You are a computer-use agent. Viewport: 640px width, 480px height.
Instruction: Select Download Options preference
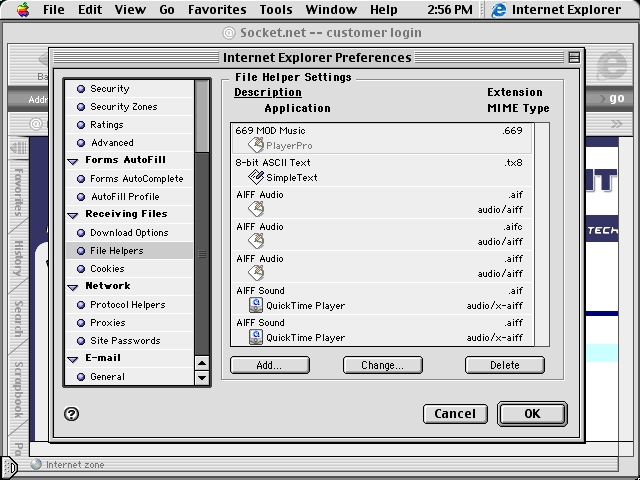[x=129, y=233]
